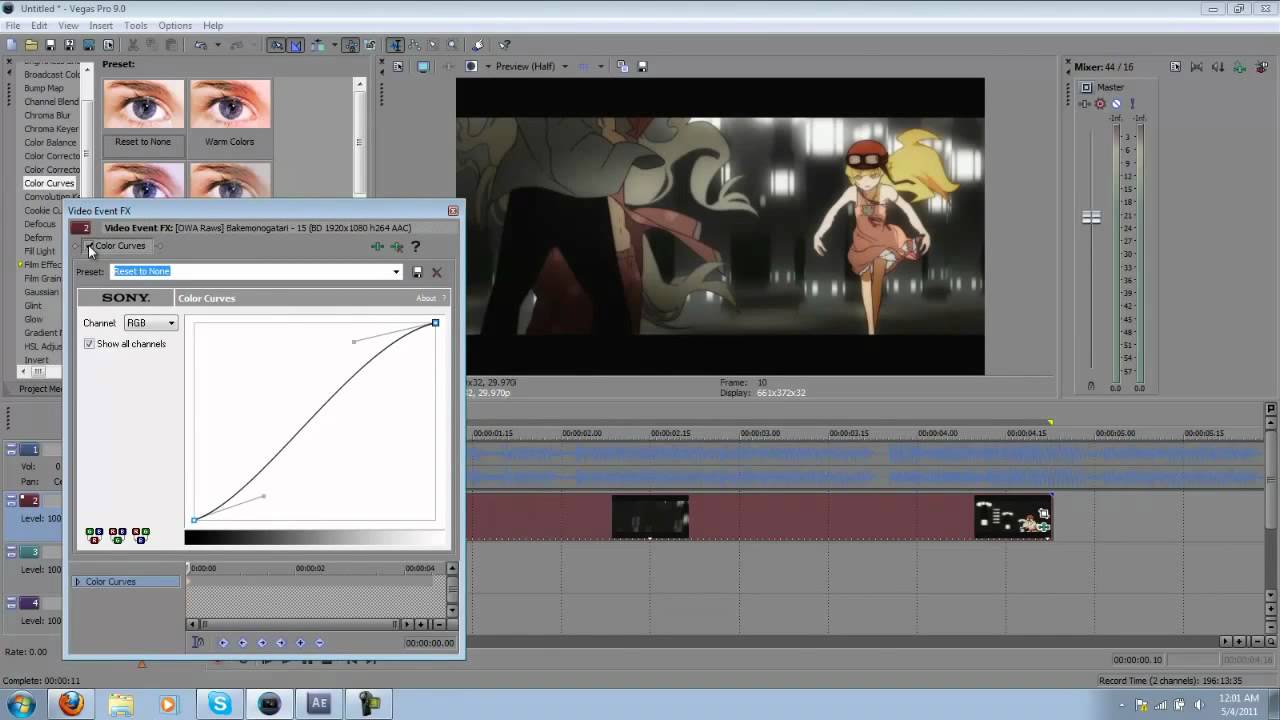Toggle Auto Ripple mode
The width and height of the screenshot is (1280, 720).
click(x=318, y=45)
